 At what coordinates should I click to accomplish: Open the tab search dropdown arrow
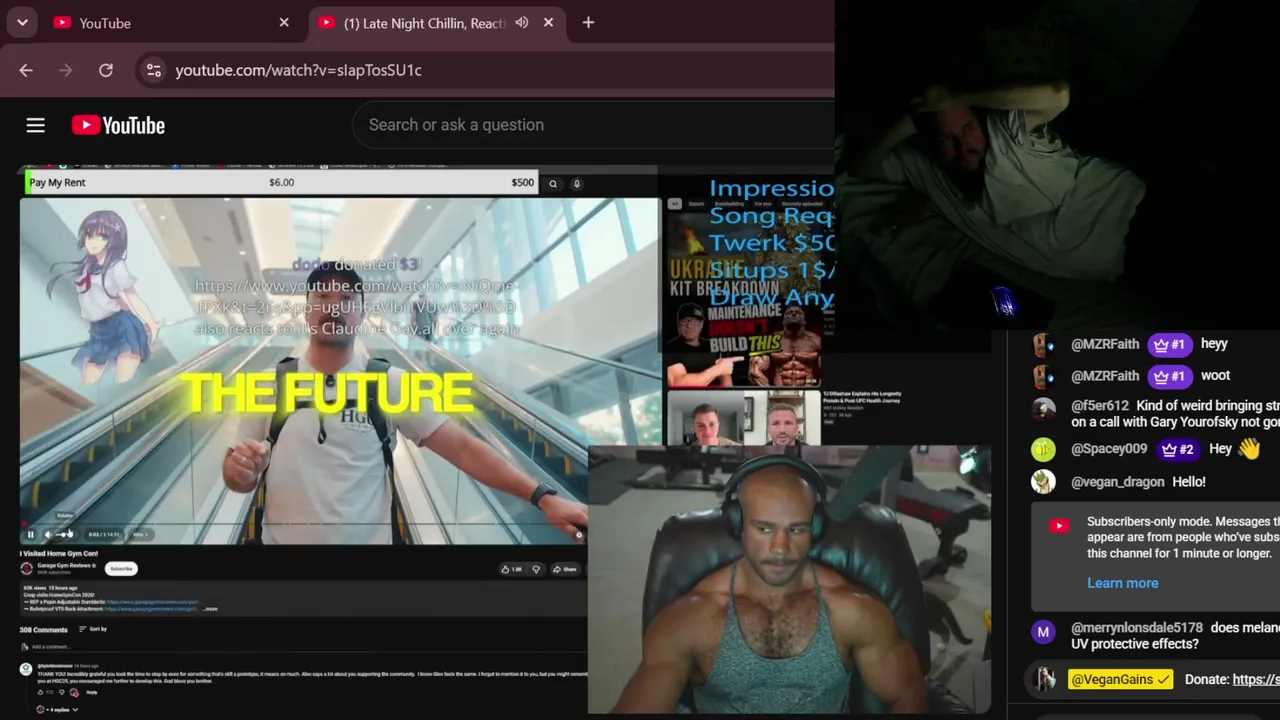click(x=22, y=23)
